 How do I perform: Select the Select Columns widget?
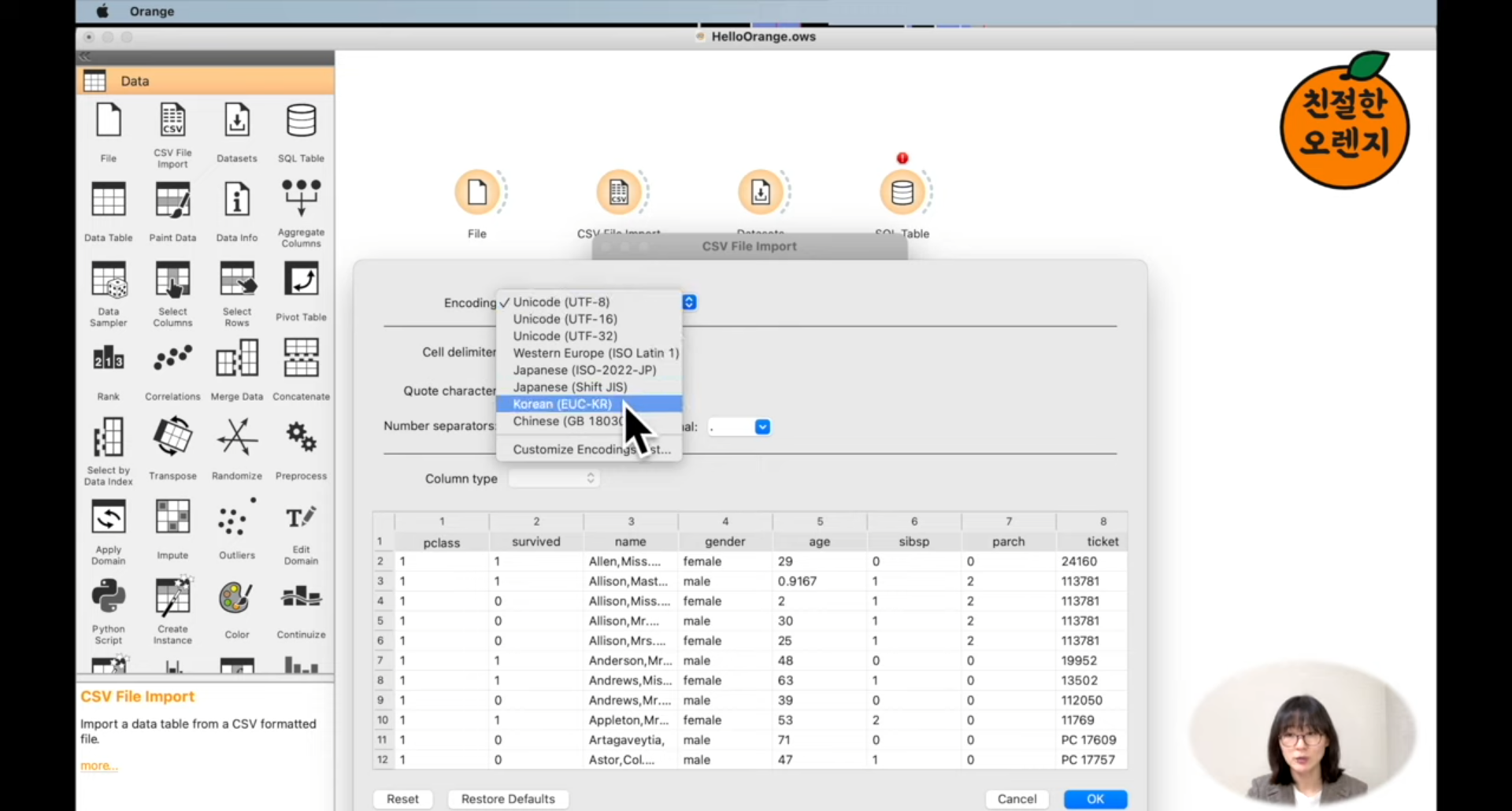172,294
